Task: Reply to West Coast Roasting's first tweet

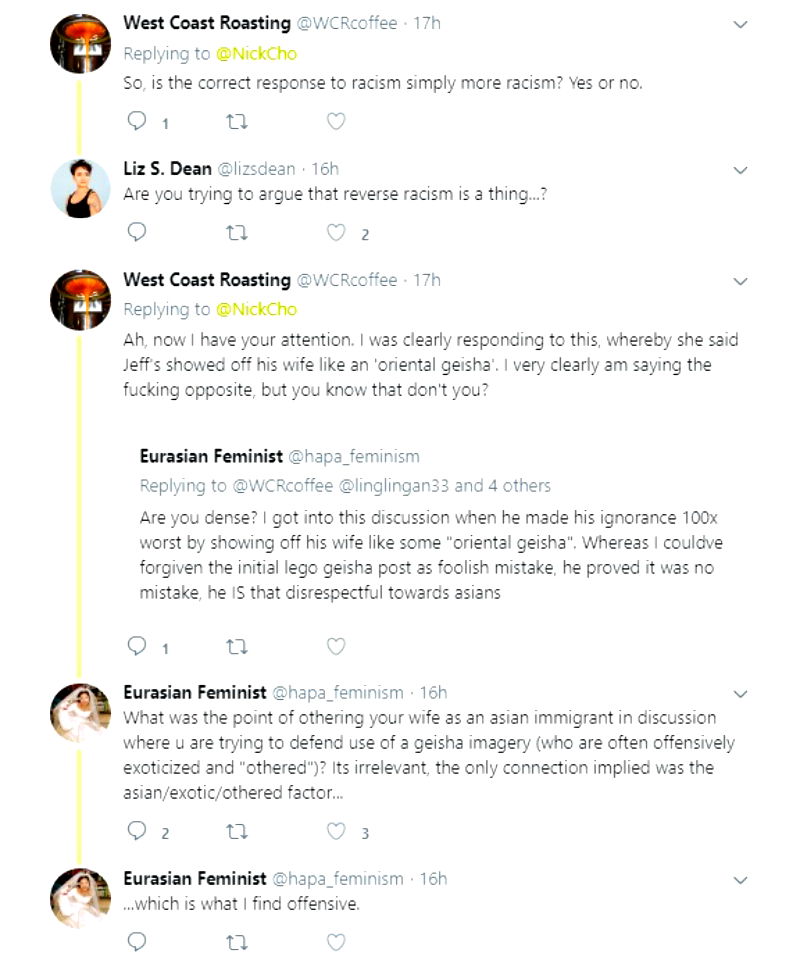Action: pos(138,122)
